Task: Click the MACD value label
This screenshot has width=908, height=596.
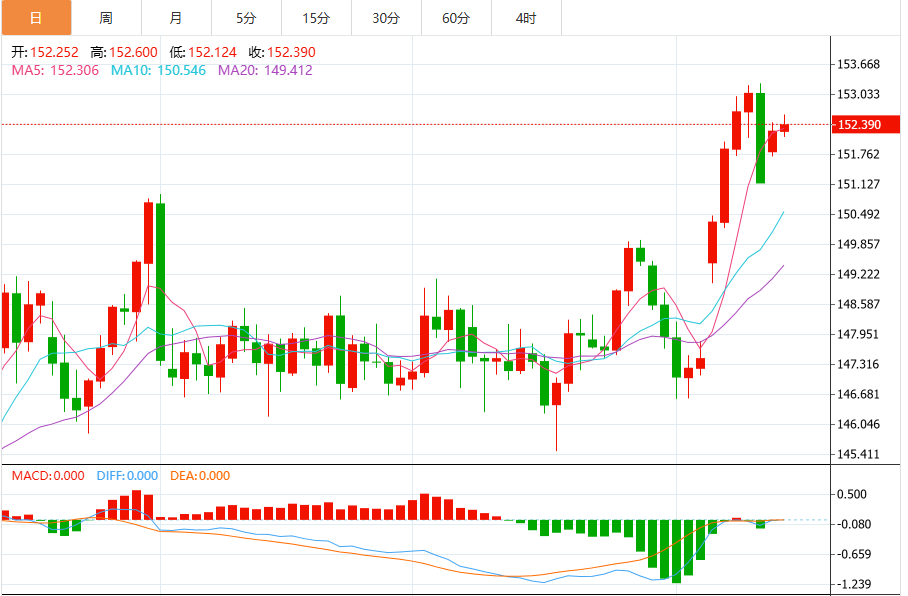Action: point(48,476)
